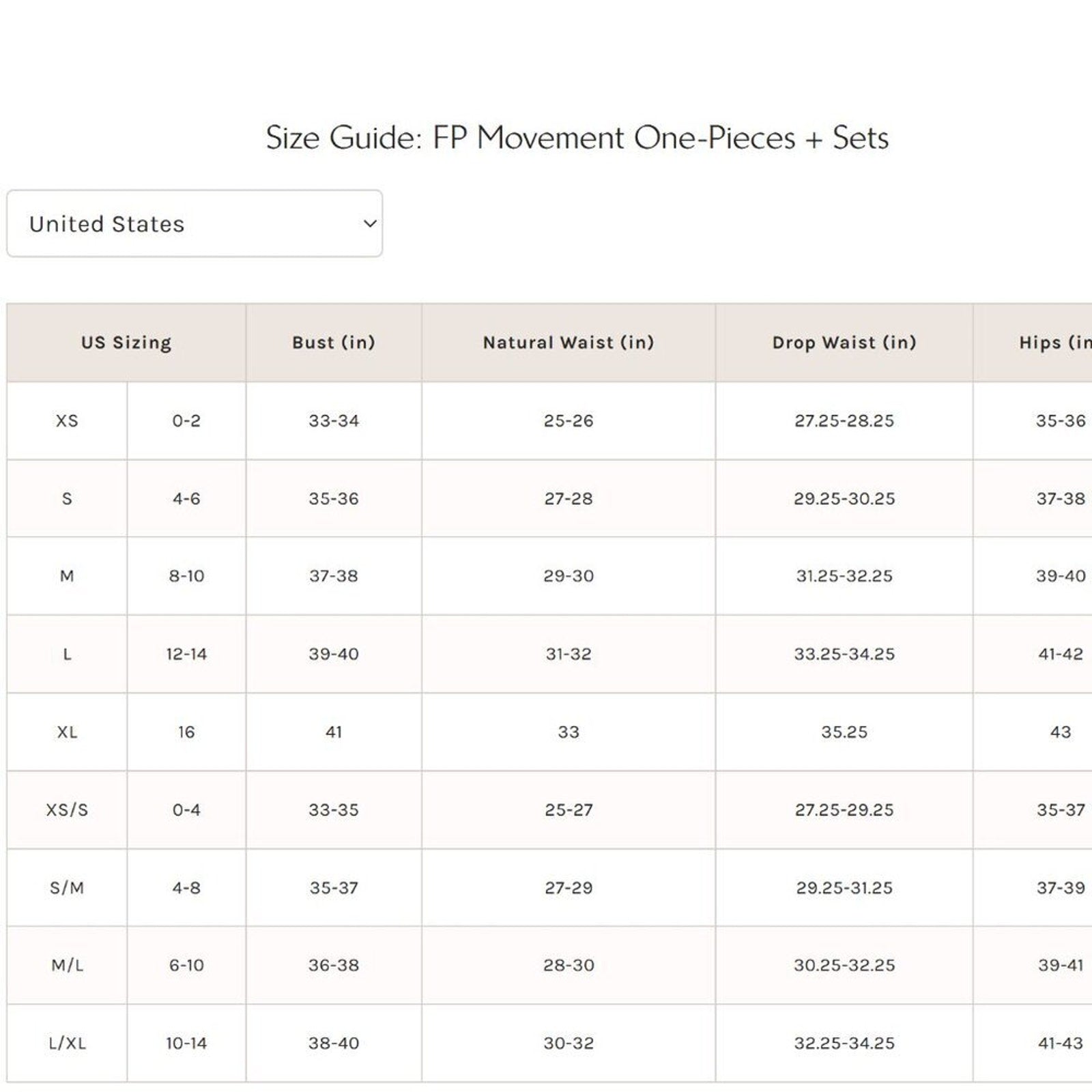Screen dimensions: 1092x1092
Task: Select the L/XL size row label
Action: [x=67, y=1044]
